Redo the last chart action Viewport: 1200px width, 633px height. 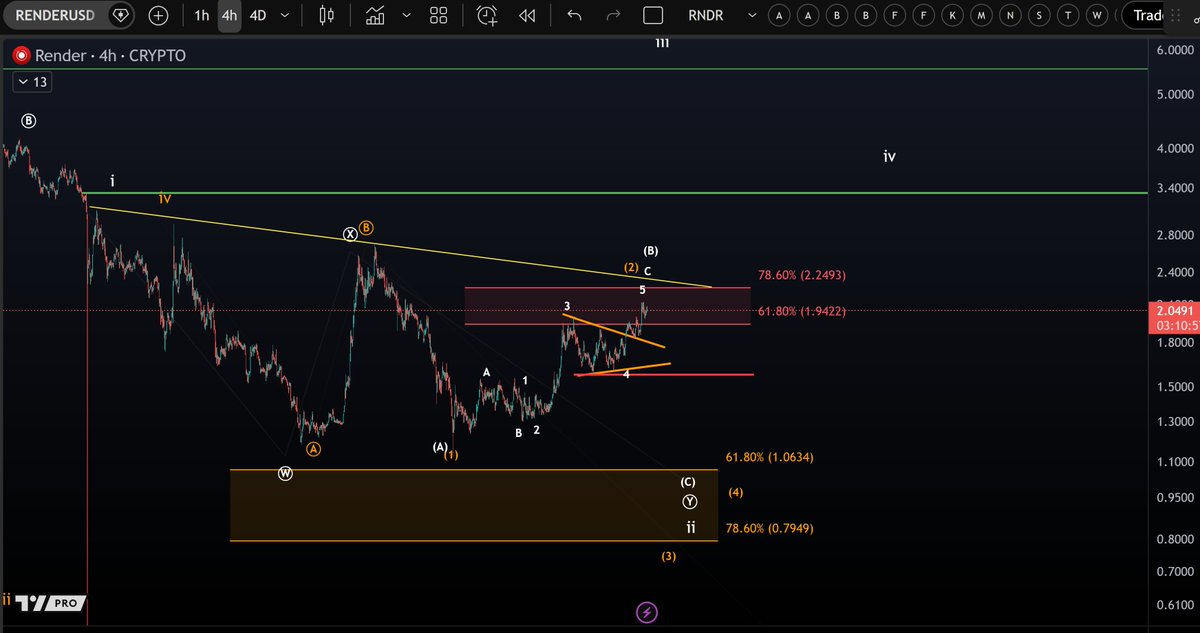pyautogui.click(x=613, y=16)
